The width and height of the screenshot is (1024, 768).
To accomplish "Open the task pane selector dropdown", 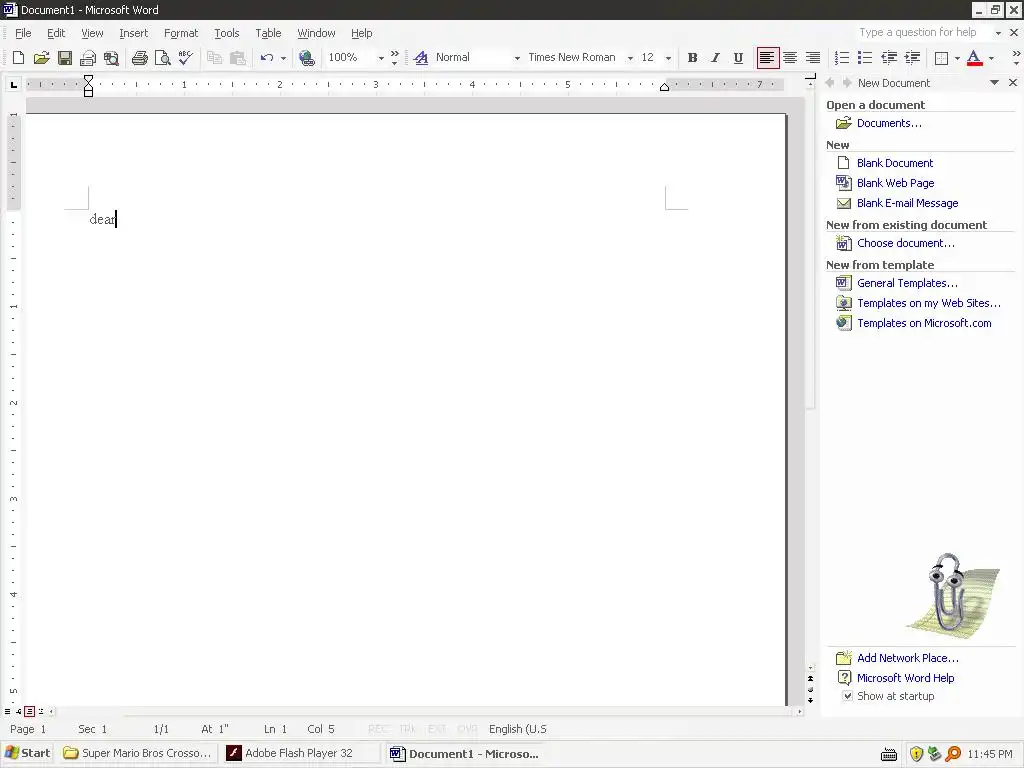I will [995, 83].
